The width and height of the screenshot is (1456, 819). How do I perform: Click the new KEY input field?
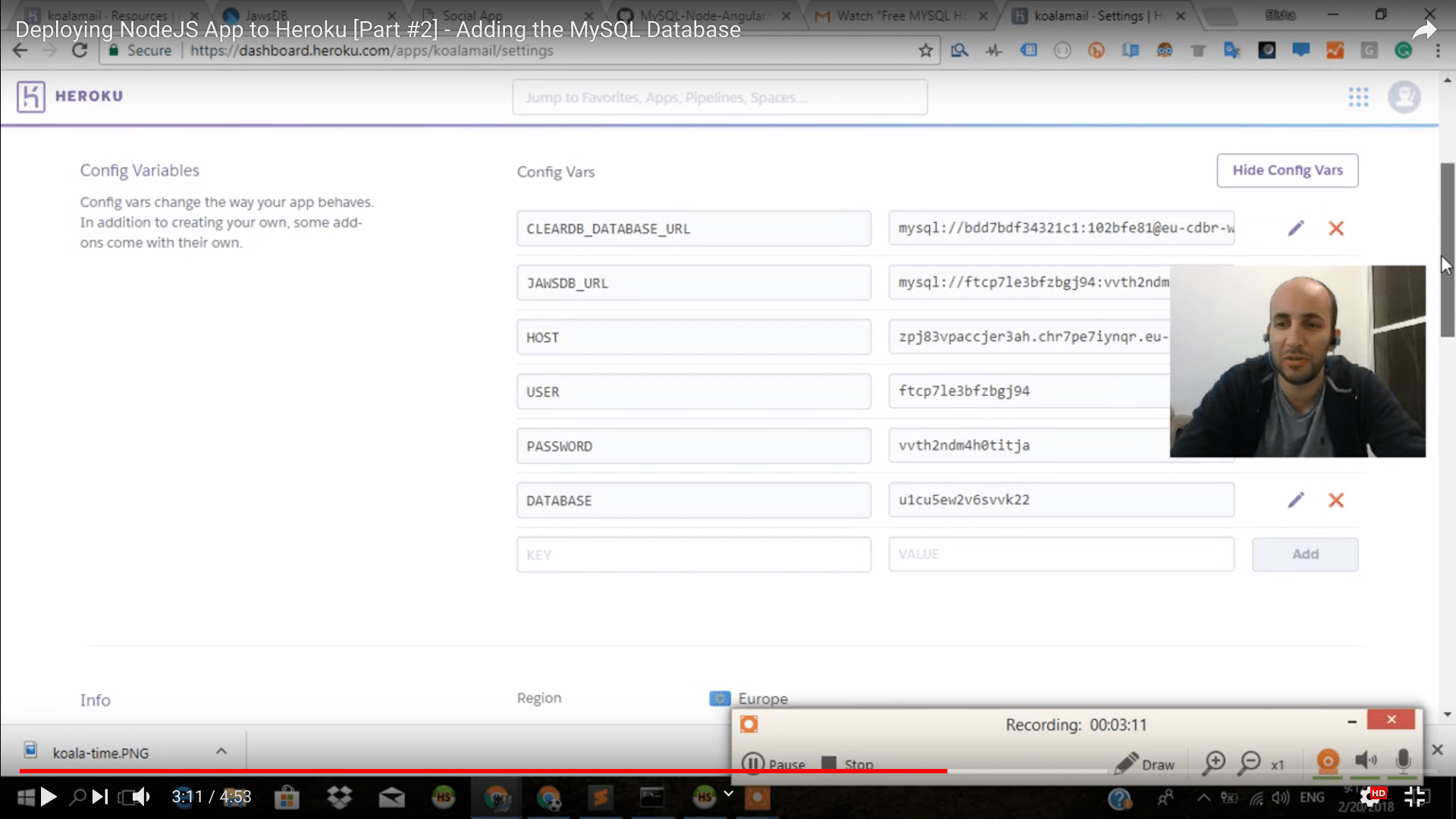pos(693,554)
